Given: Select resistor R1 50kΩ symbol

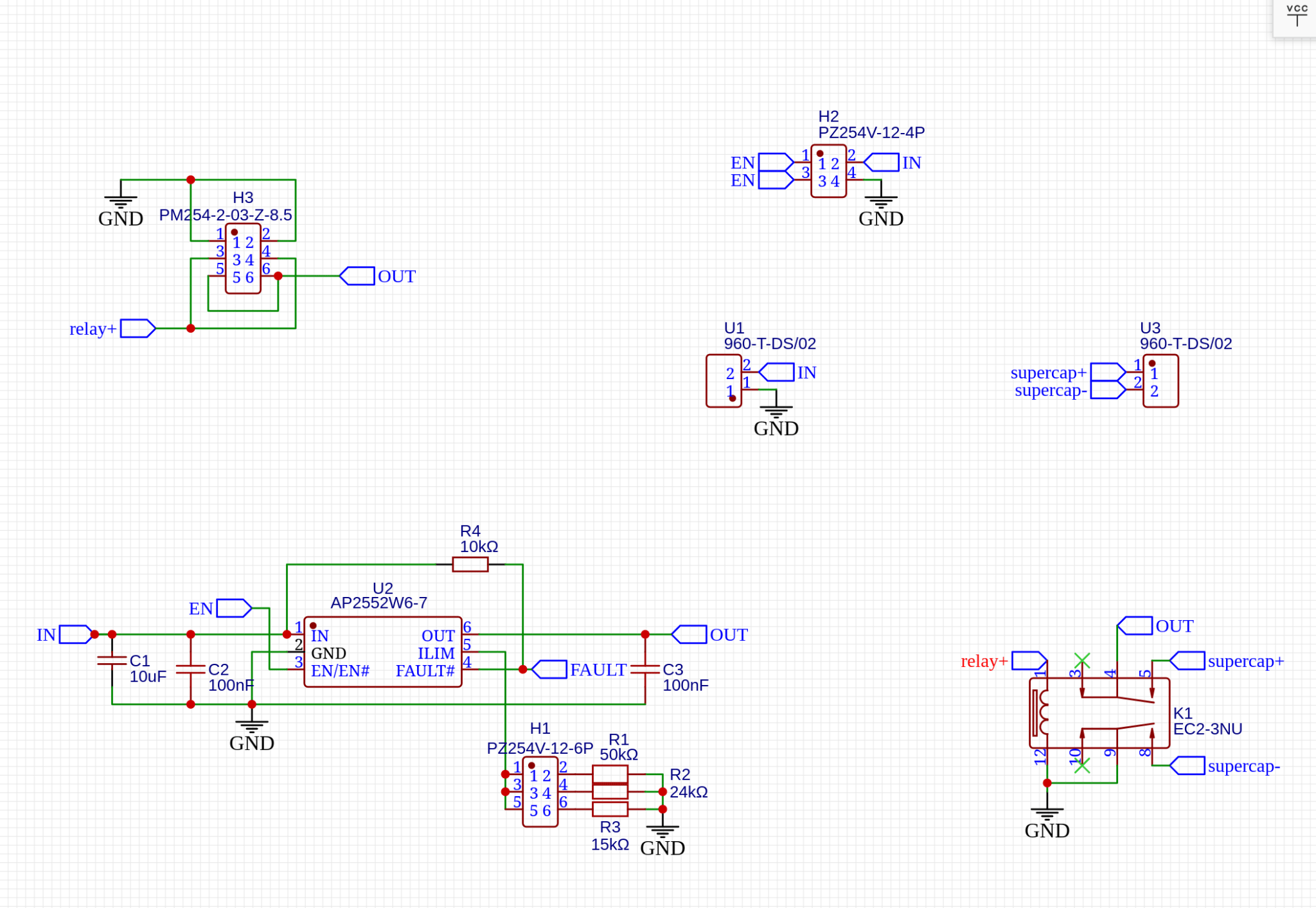Looking at the screenshot, I should click(x=610, y=774).
